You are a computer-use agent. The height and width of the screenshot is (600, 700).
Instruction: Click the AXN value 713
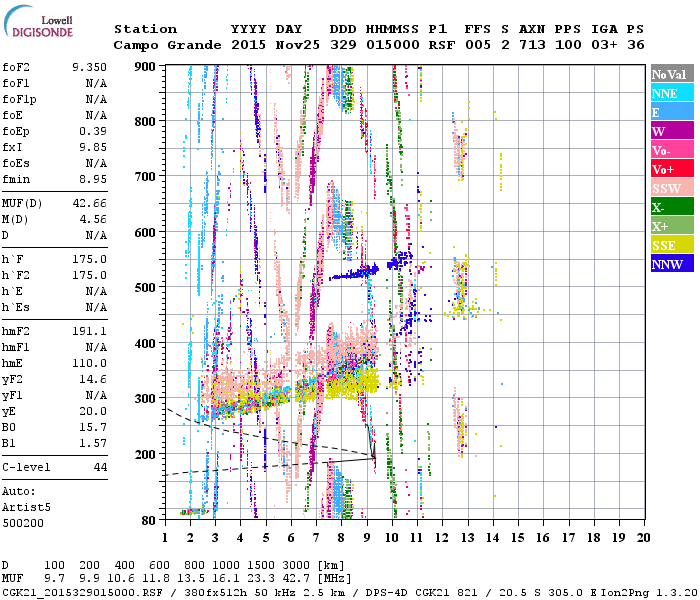tap(532, 45)
